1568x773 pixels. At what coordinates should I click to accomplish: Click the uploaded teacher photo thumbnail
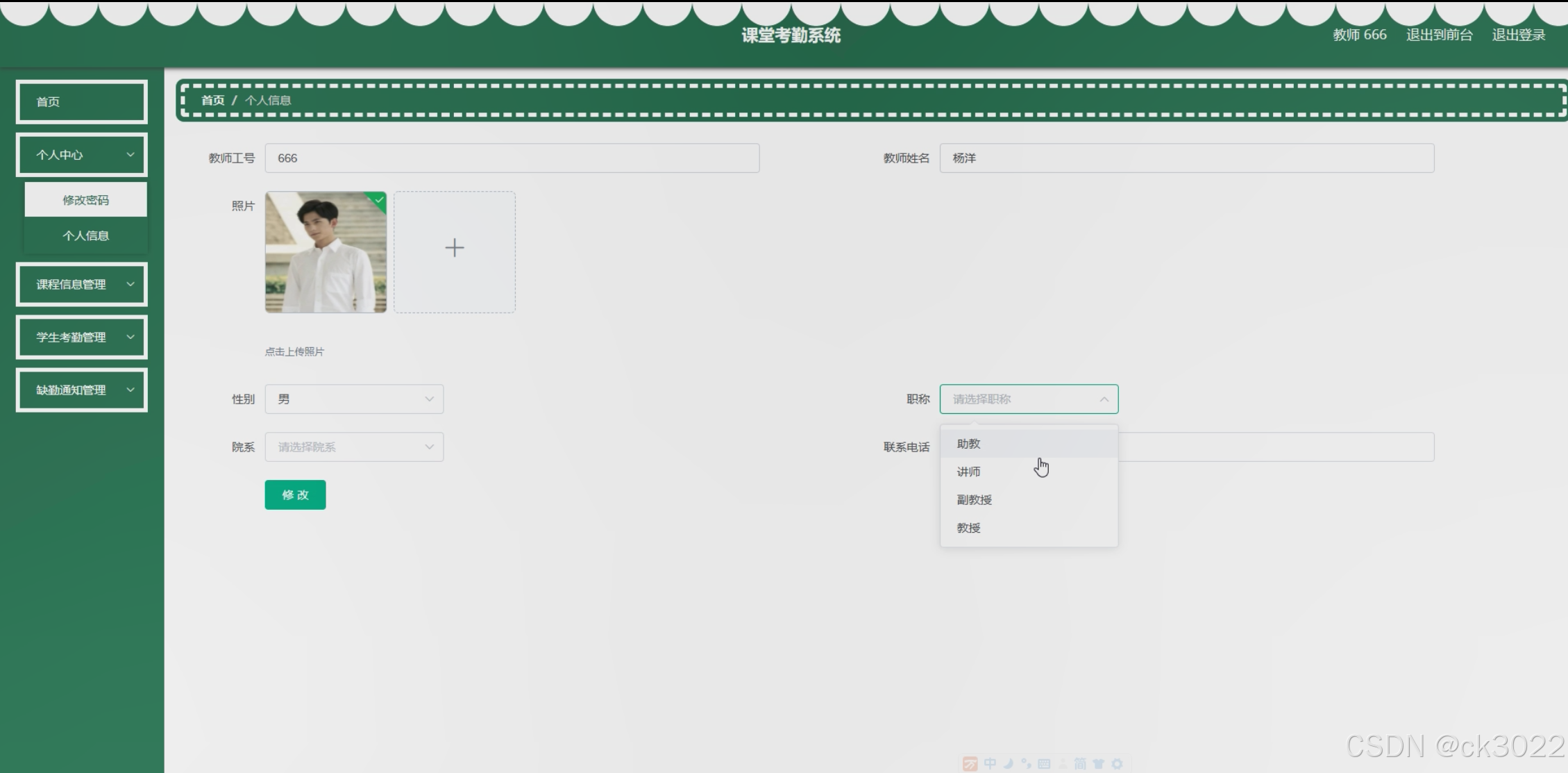(x=326, y=252)
